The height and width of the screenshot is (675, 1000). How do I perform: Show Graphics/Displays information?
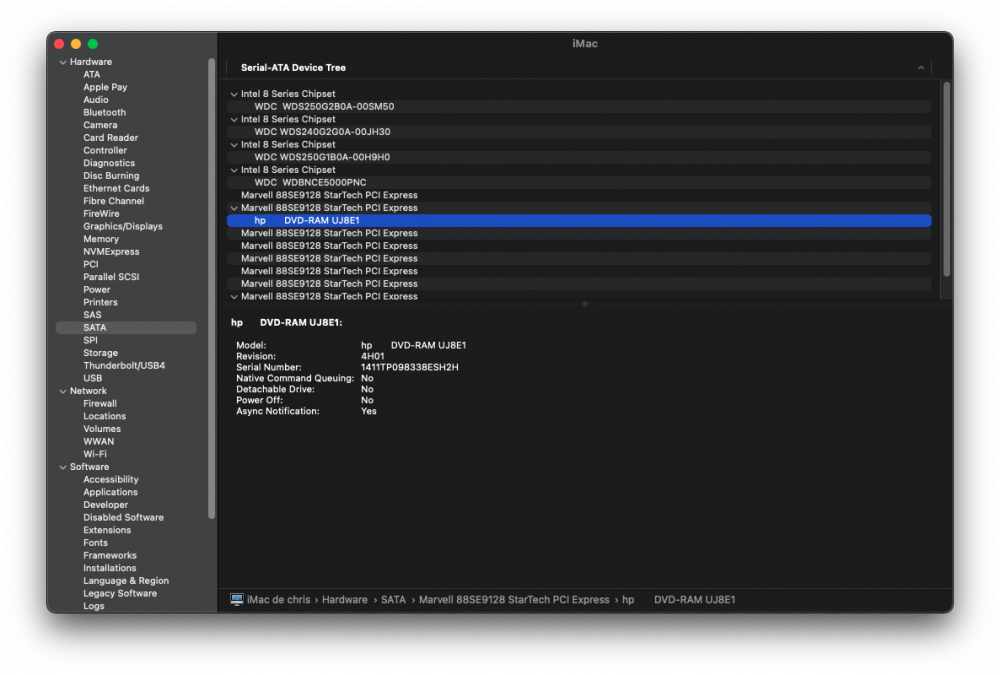(123, 226)
